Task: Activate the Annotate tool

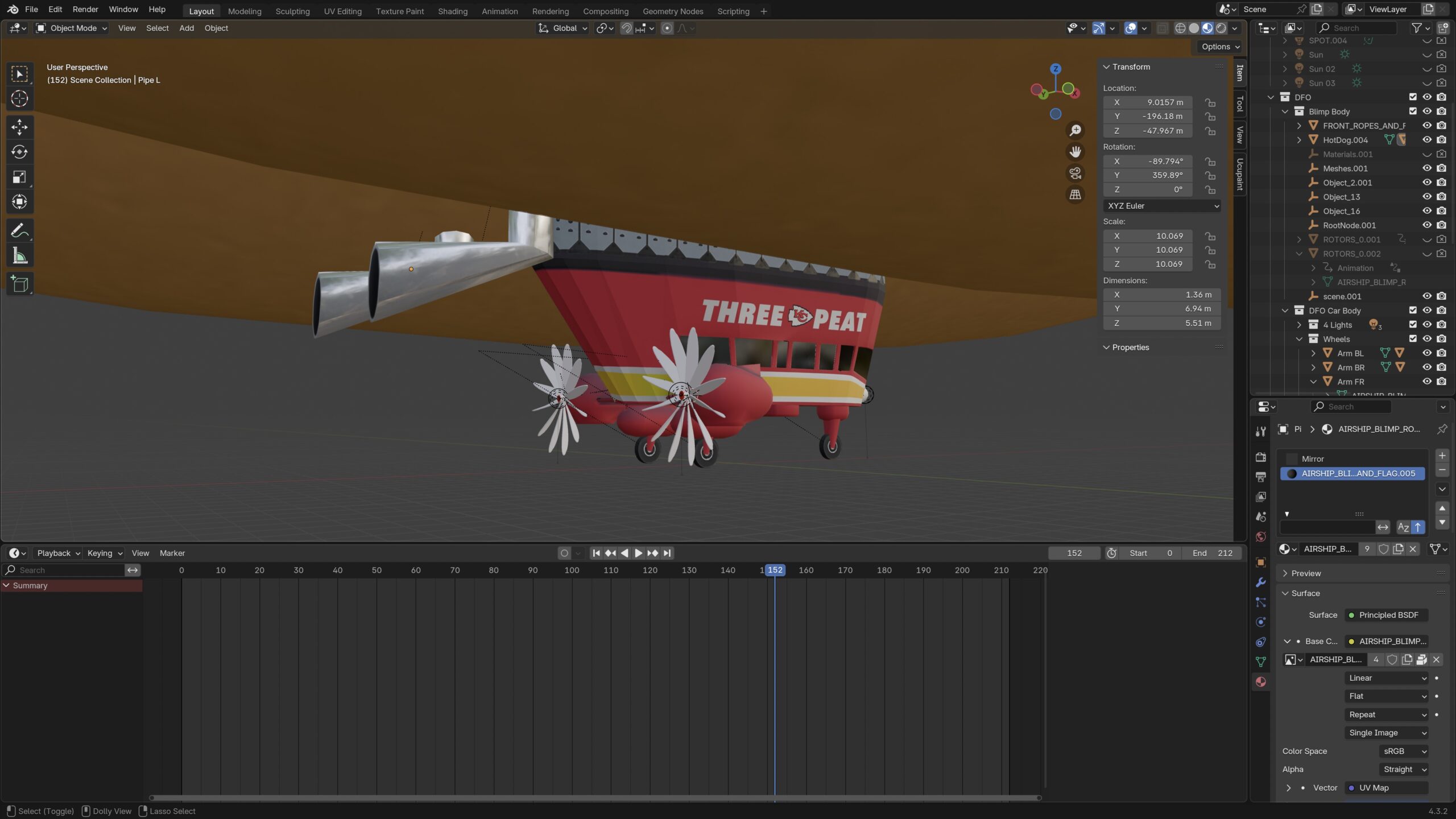Action: tap(19, 230)
